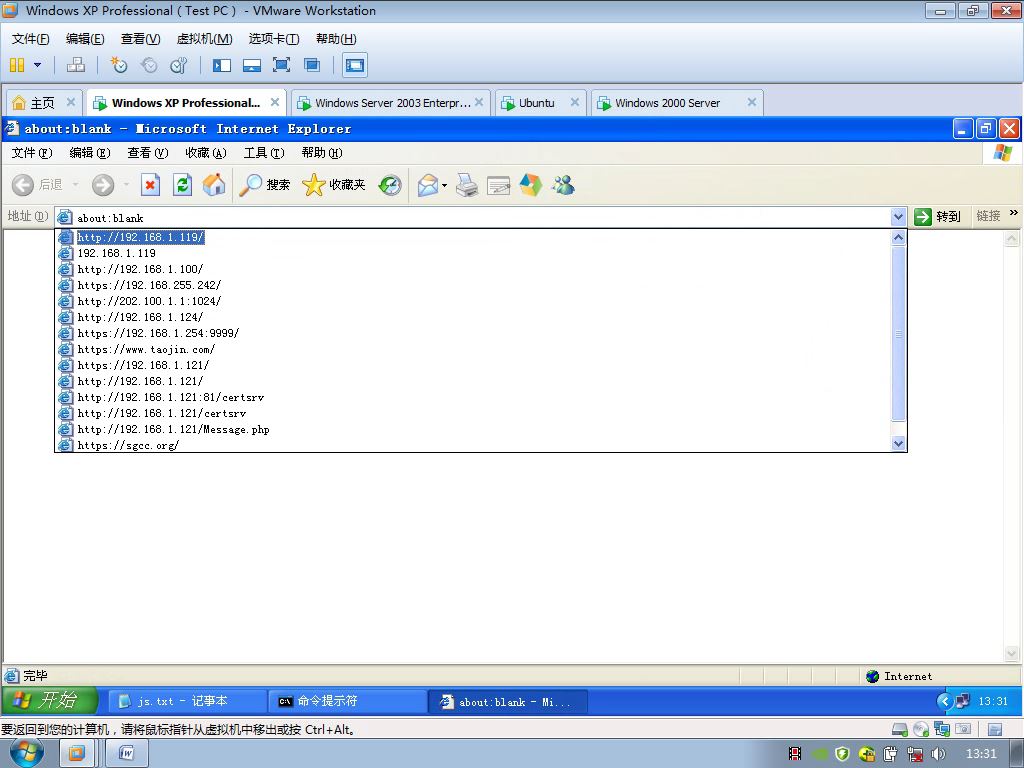Image resolution: width=1024 pixels, height=768 pixels.
Task: Click the VMware pause virtual machine icon
Action: [17, 65]
